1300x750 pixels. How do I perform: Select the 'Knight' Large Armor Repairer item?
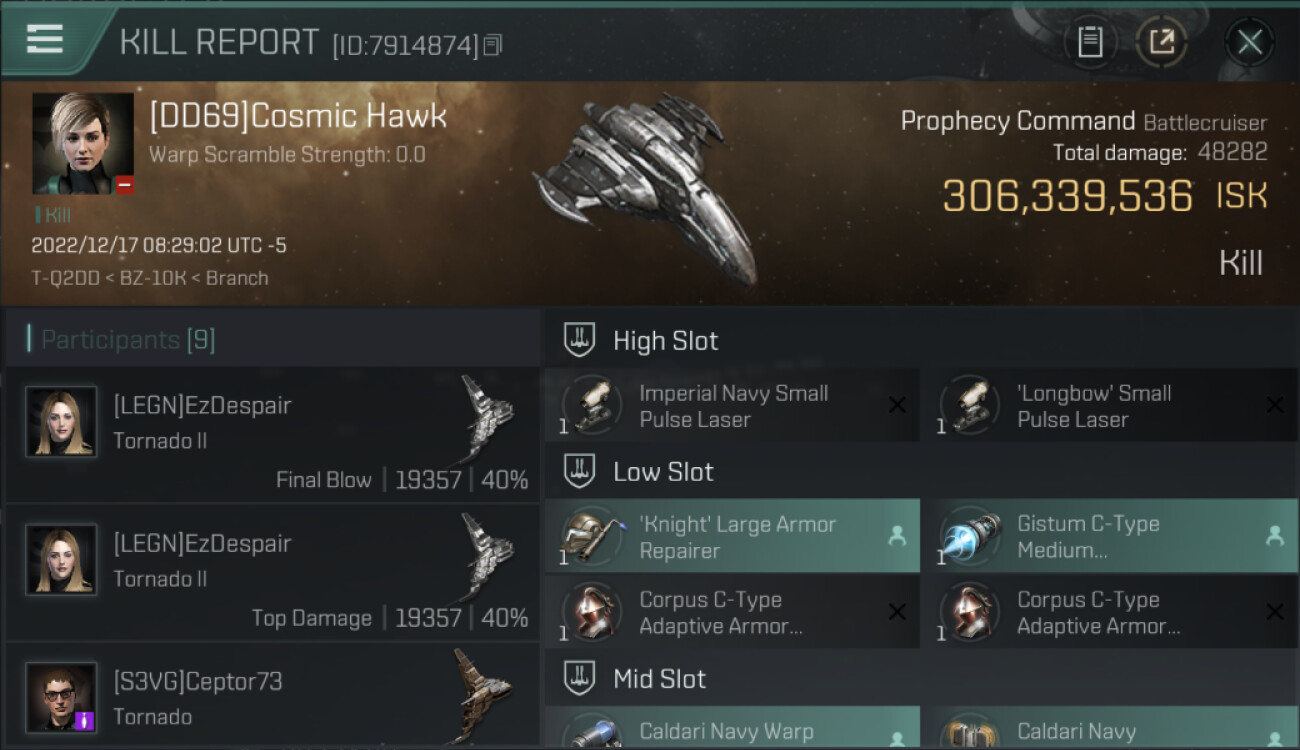coord(732,536)
